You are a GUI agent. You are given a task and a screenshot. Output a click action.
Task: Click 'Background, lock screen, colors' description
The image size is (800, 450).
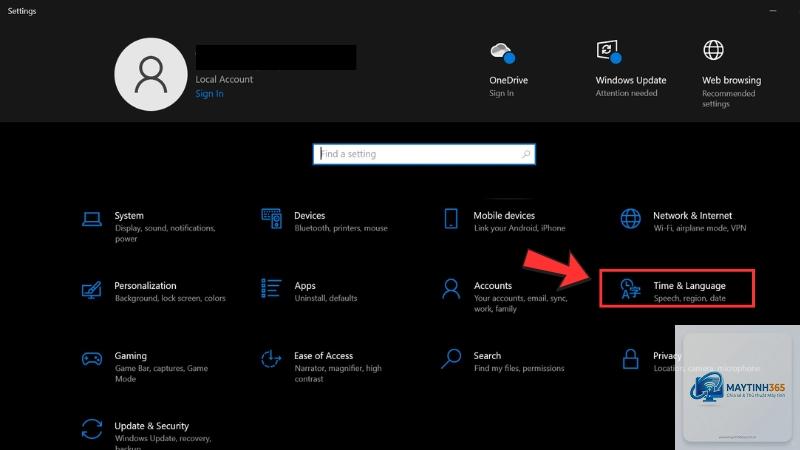[x=170, y=298]
